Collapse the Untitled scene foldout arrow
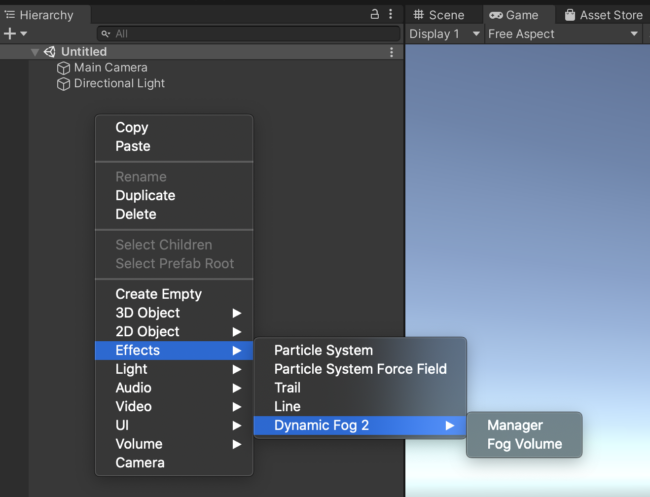Viewport: 650px width, 497px height. coord(35,52)
